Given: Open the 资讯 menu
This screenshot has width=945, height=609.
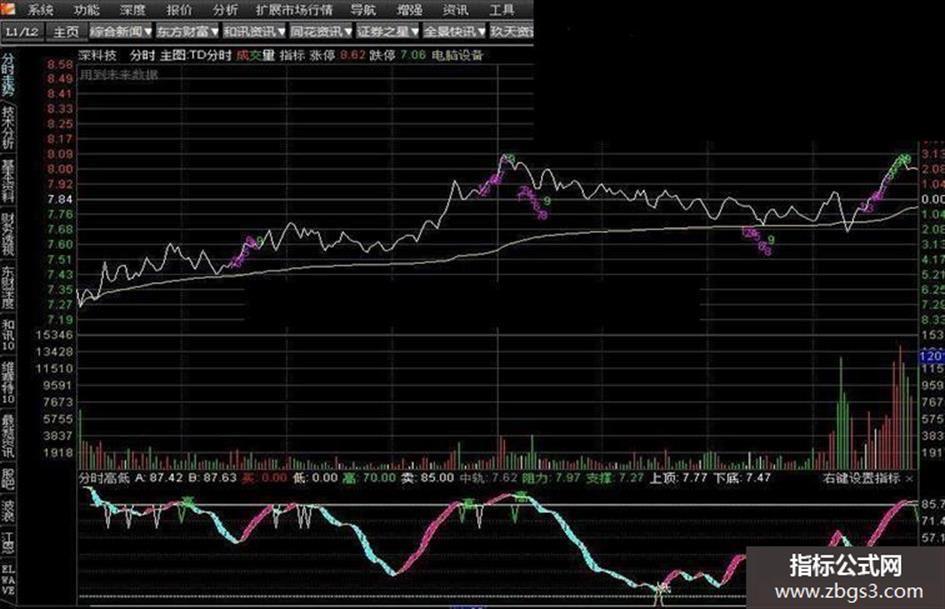Looking at the screenshot, I should (x=455, y=10).
